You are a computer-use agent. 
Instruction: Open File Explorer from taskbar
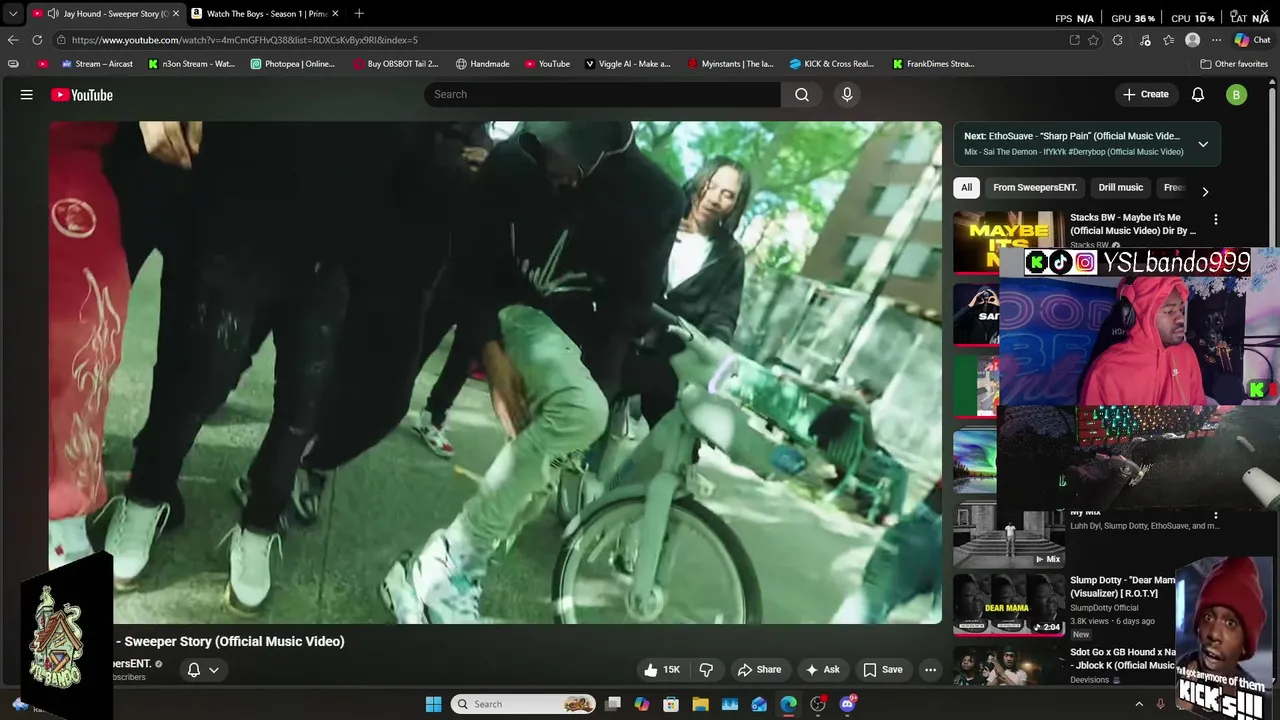[x=701, y=704]
